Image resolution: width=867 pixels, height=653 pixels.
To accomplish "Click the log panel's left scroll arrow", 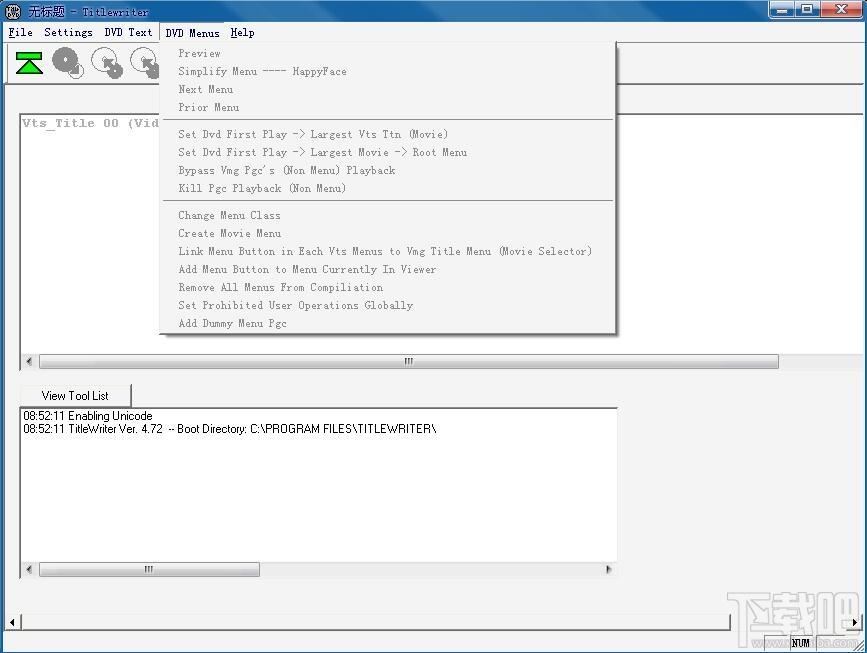I will pyautogui.click(x=29, y=570).
